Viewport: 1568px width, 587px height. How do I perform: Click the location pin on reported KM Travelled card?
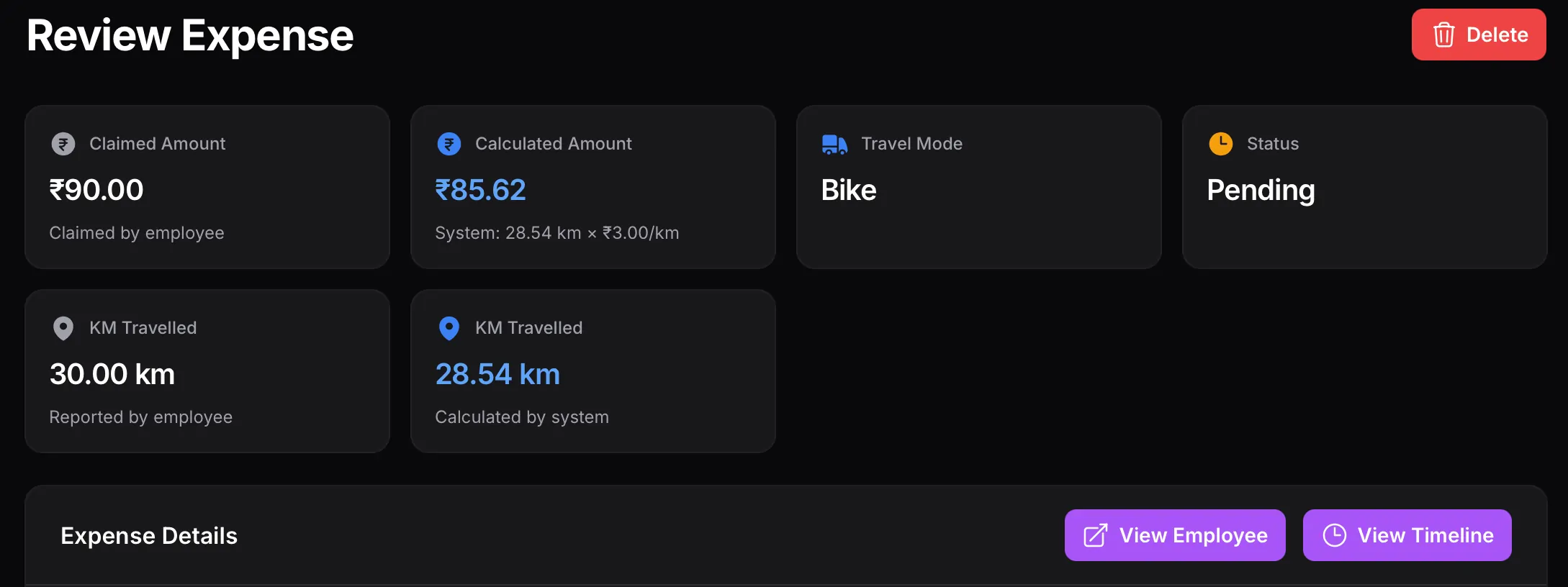coord(63,328)
